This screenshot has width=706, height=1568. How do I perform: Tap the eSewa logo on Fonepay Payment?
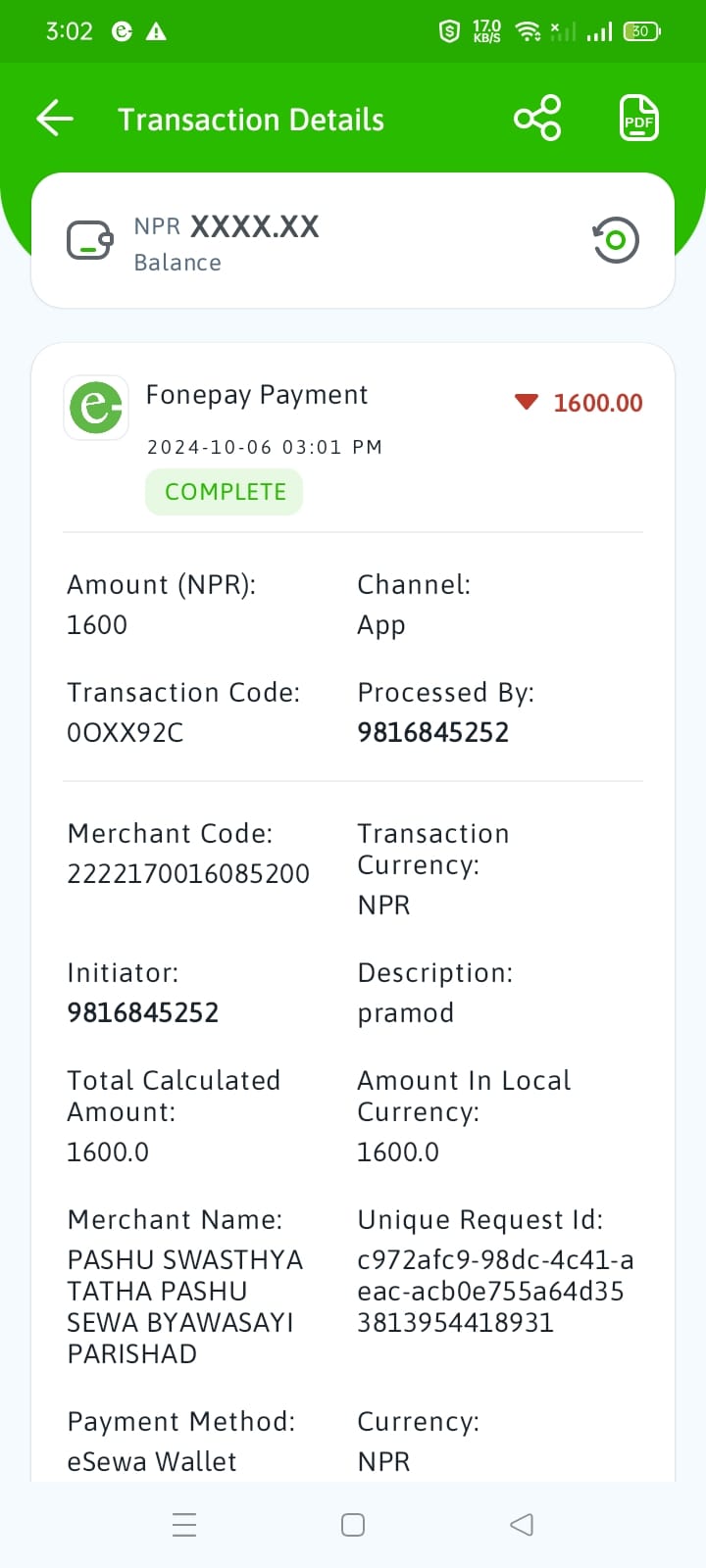click(96, 407)
